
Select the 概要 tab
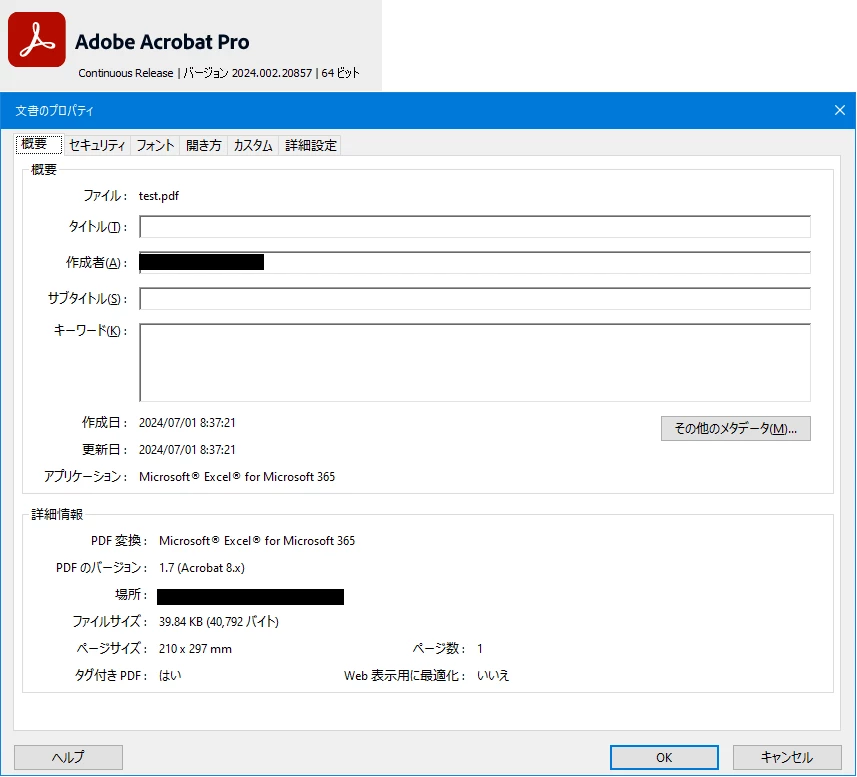point(38,144)
